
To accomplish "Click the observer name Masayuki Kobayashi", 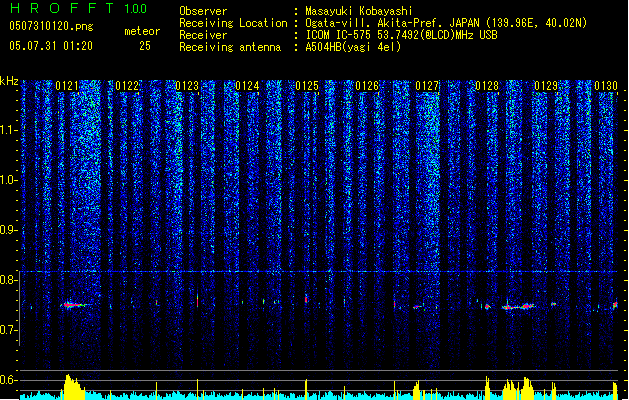I will 359,11.
